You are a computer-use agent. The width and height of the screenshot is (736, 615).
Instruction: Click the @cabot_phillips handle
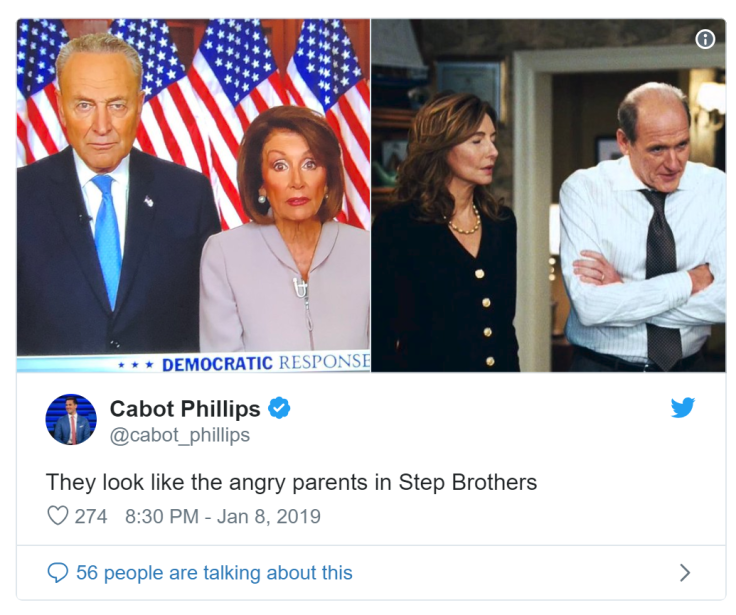[180, 435]
